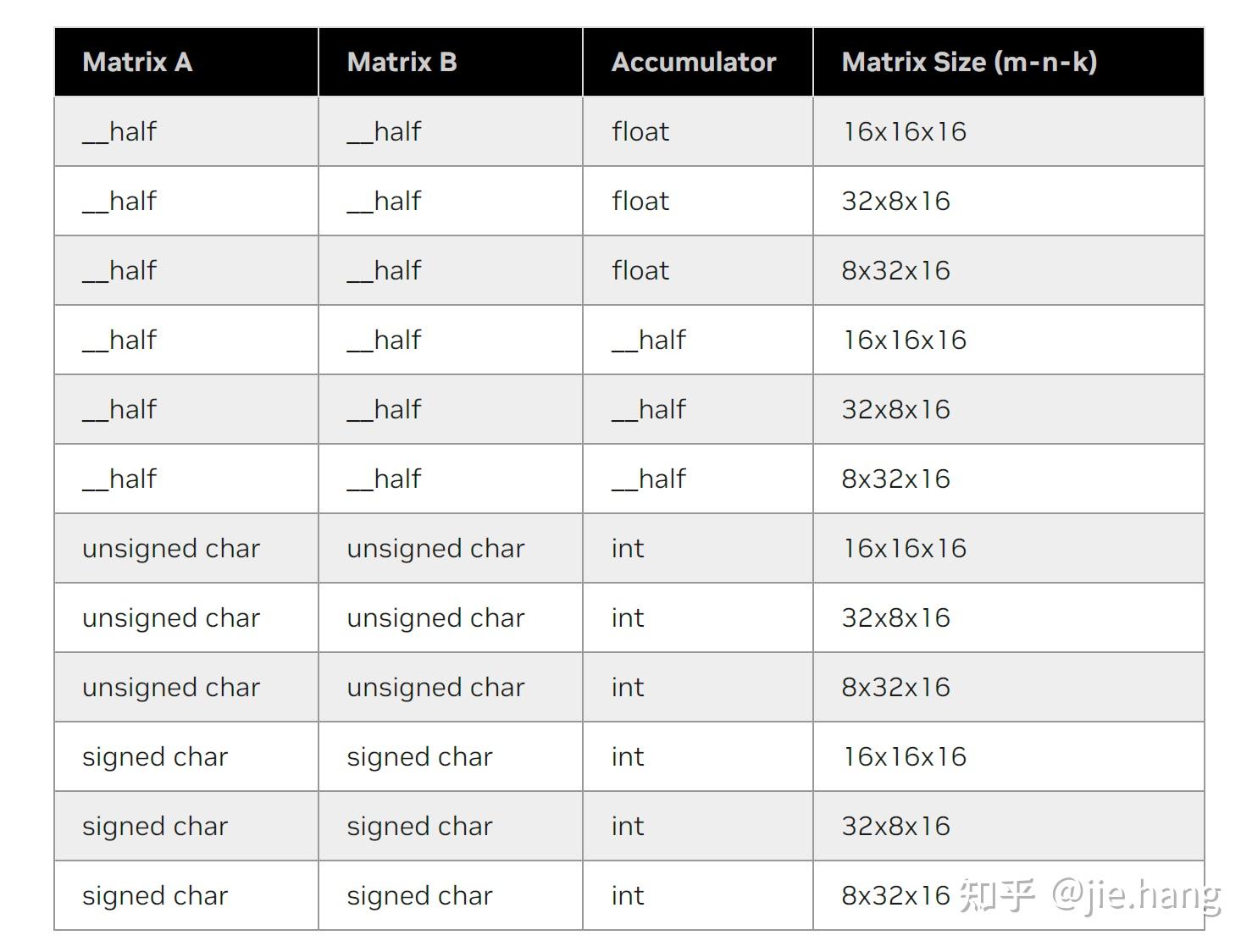Screen dimensions: 1252x952
Task: Click the Matrix Size (m-n-k) header
Action: coord(968,62)
